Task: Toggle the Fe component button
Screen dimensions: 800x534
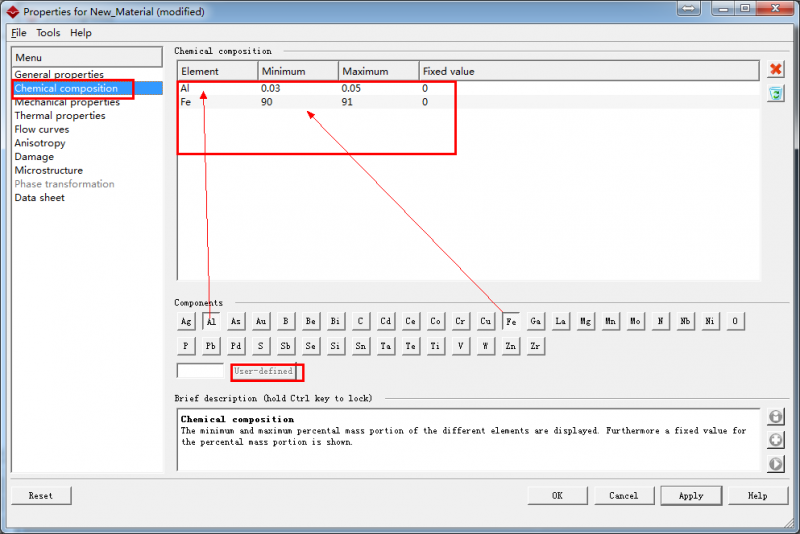Action: (511, 321)
